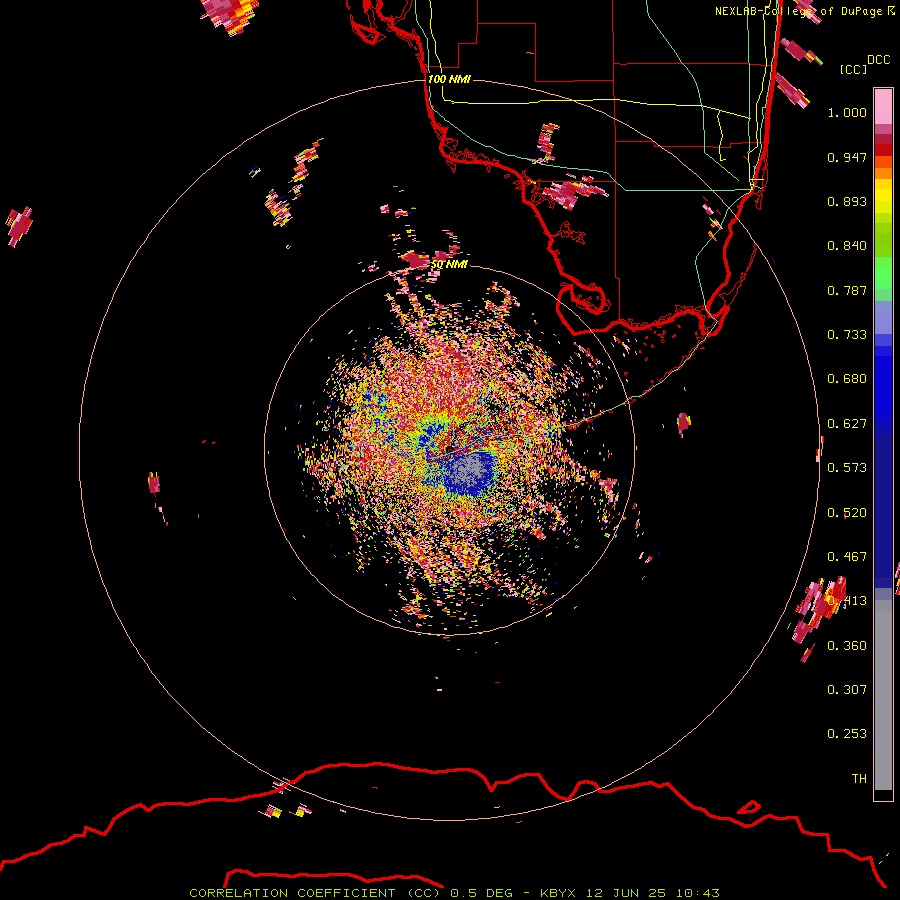Click CORRELATION COEFFICIENT in the bottom caption
The image size is (900, 900).
click(x=292, y=893)
